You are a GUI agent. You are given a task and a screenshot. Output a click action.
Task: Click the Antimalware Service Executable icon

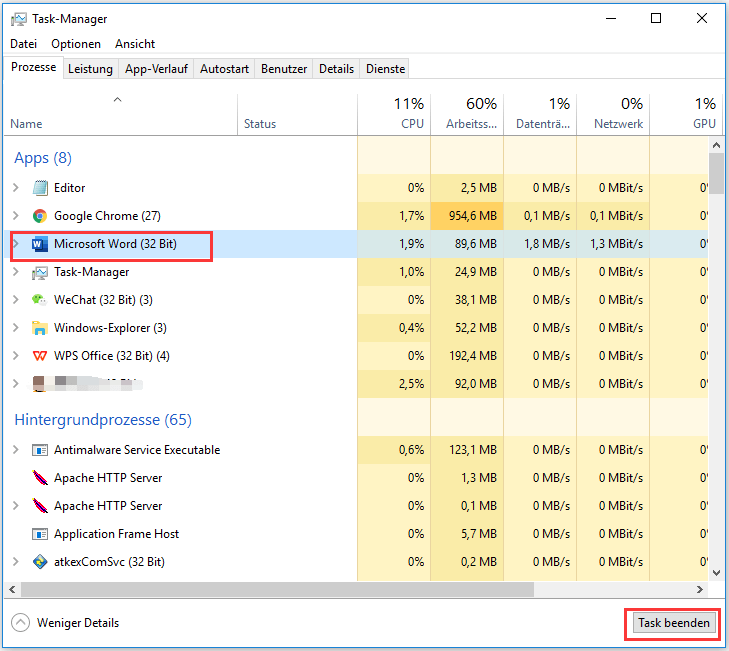pos(40,450)
